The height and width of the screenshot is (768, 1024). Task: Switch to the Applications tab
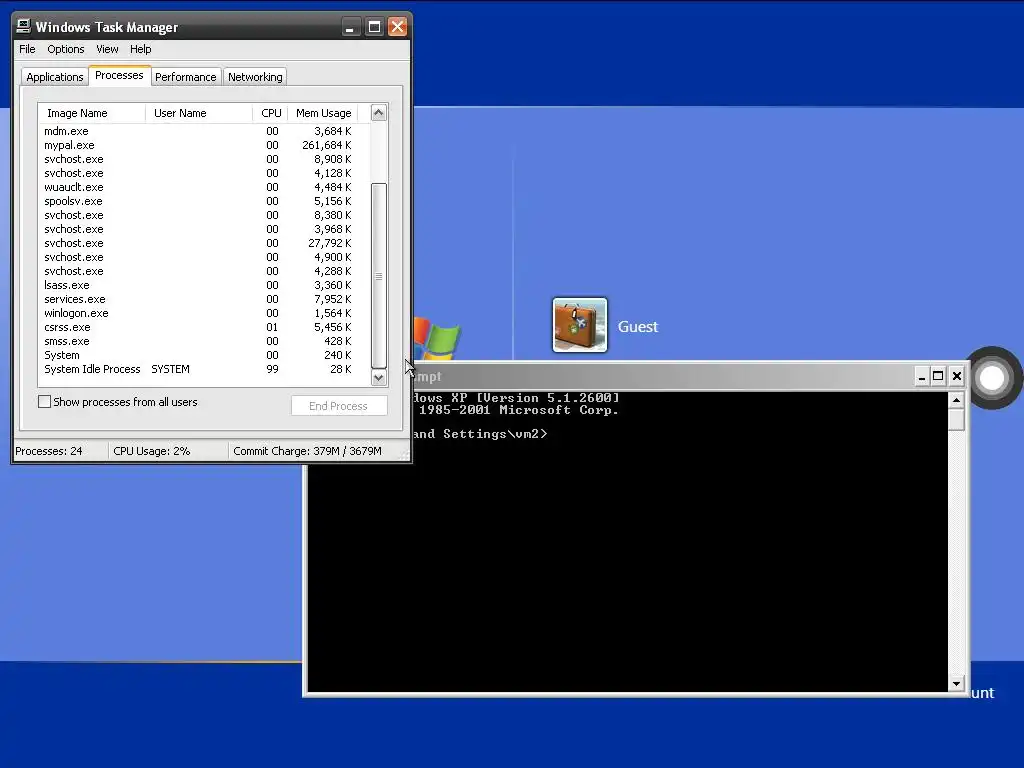click(55, 77)
